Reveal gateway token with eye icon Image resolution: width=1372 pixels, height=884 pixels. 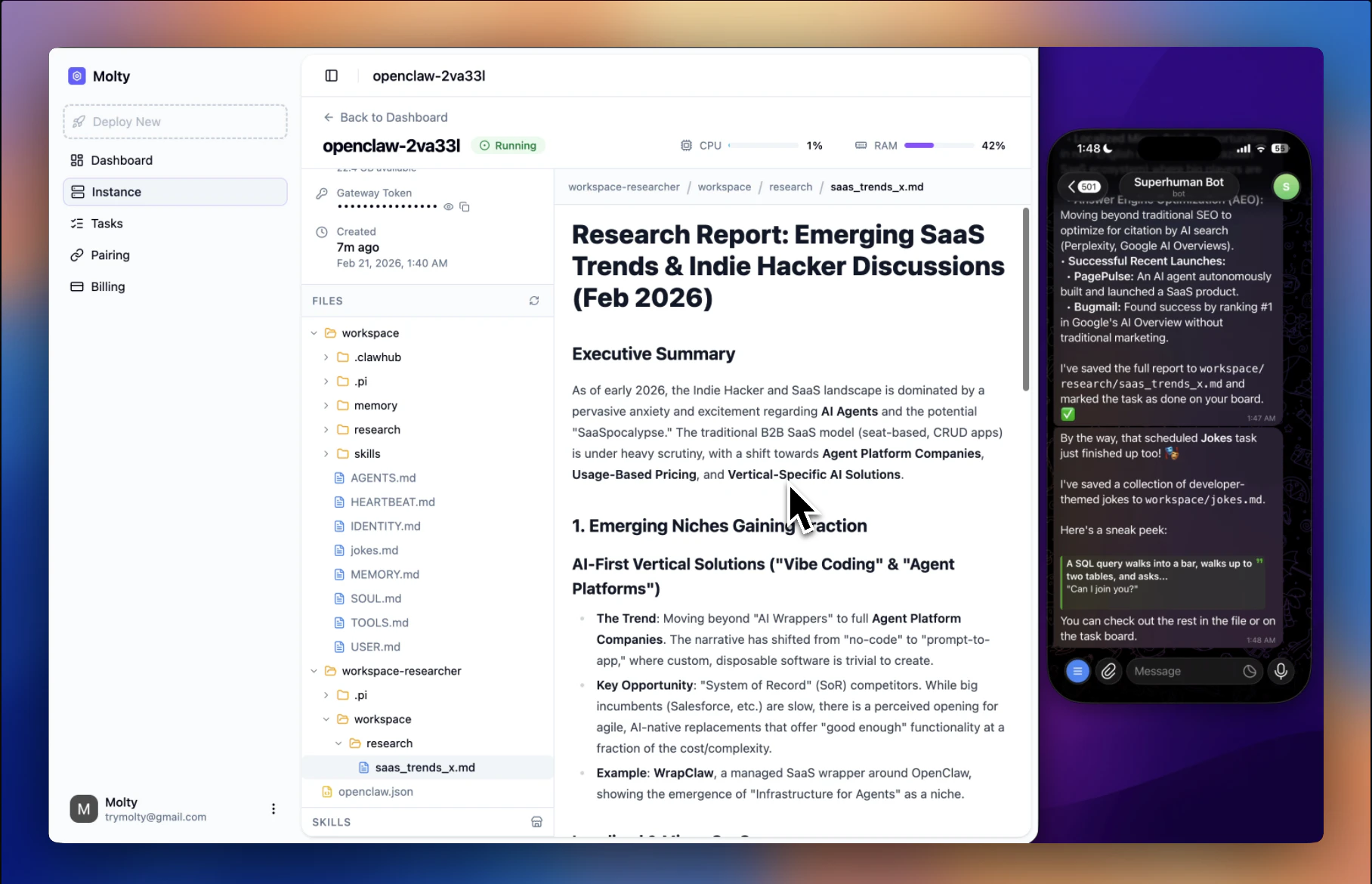click(x=448, y=206)
